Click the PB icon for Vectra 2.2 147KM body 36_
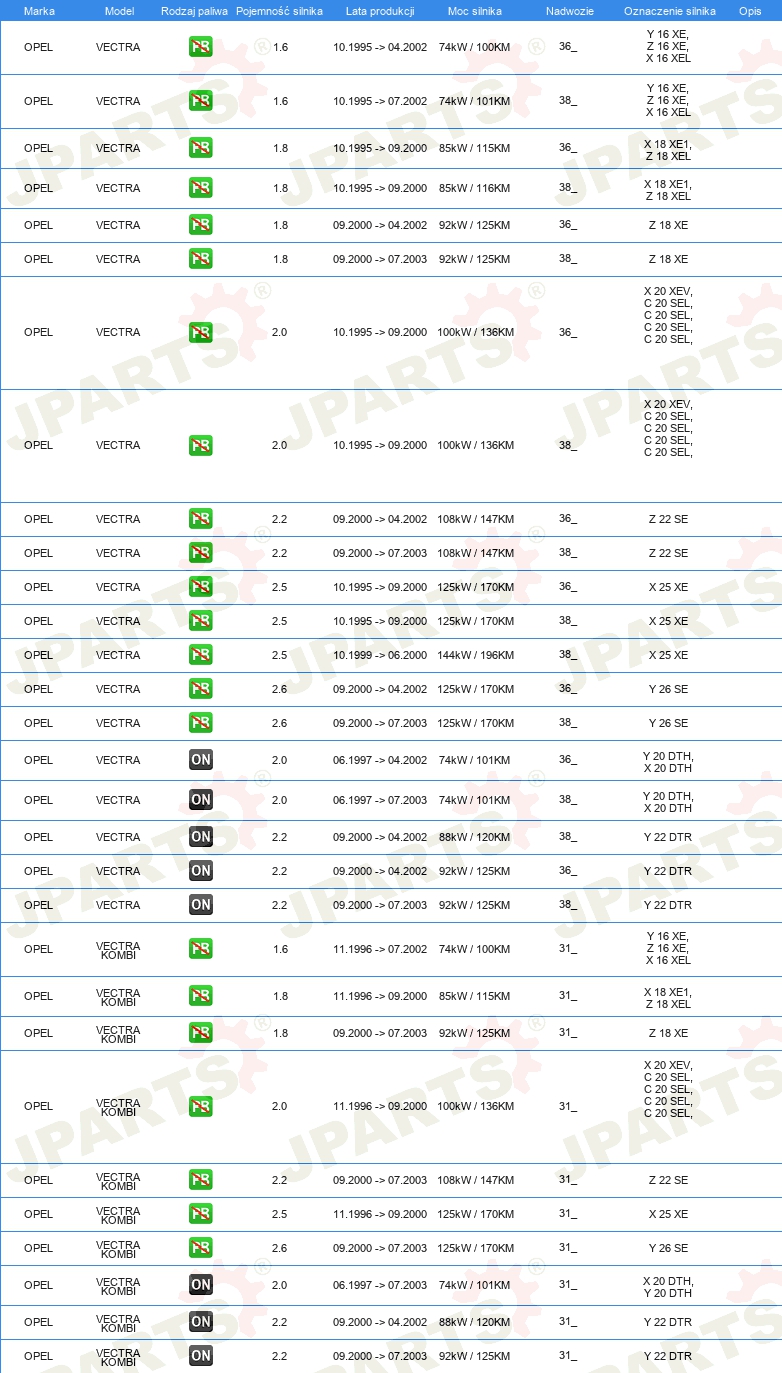Viewport: 782px width, 1373px height. [201, 518]
